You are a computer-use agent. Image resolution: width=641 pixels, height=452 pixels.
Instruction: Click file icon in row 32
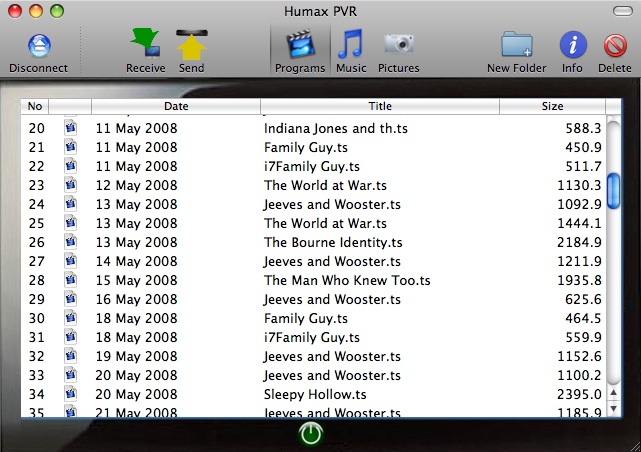tap(70, 356)
